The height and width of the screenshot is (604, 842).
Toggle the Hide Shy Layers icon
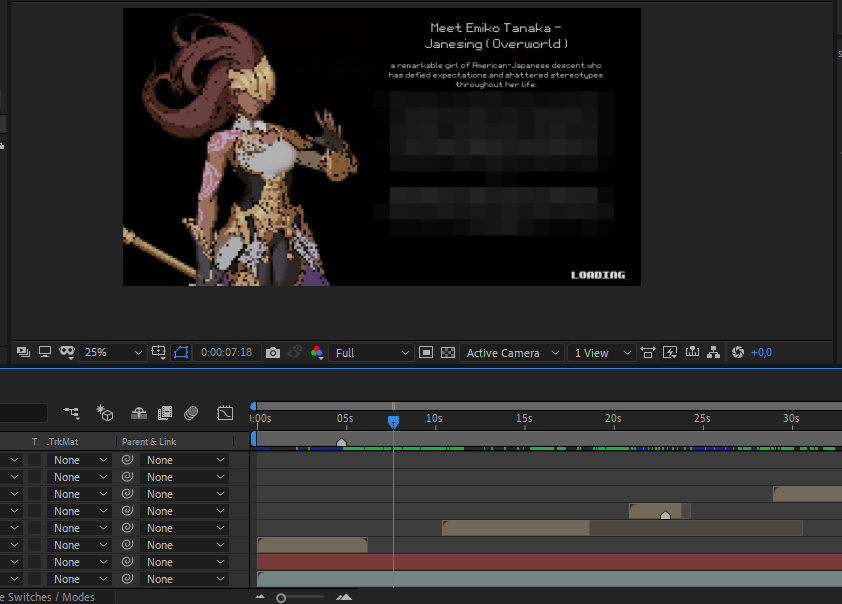tap(139, 413)
